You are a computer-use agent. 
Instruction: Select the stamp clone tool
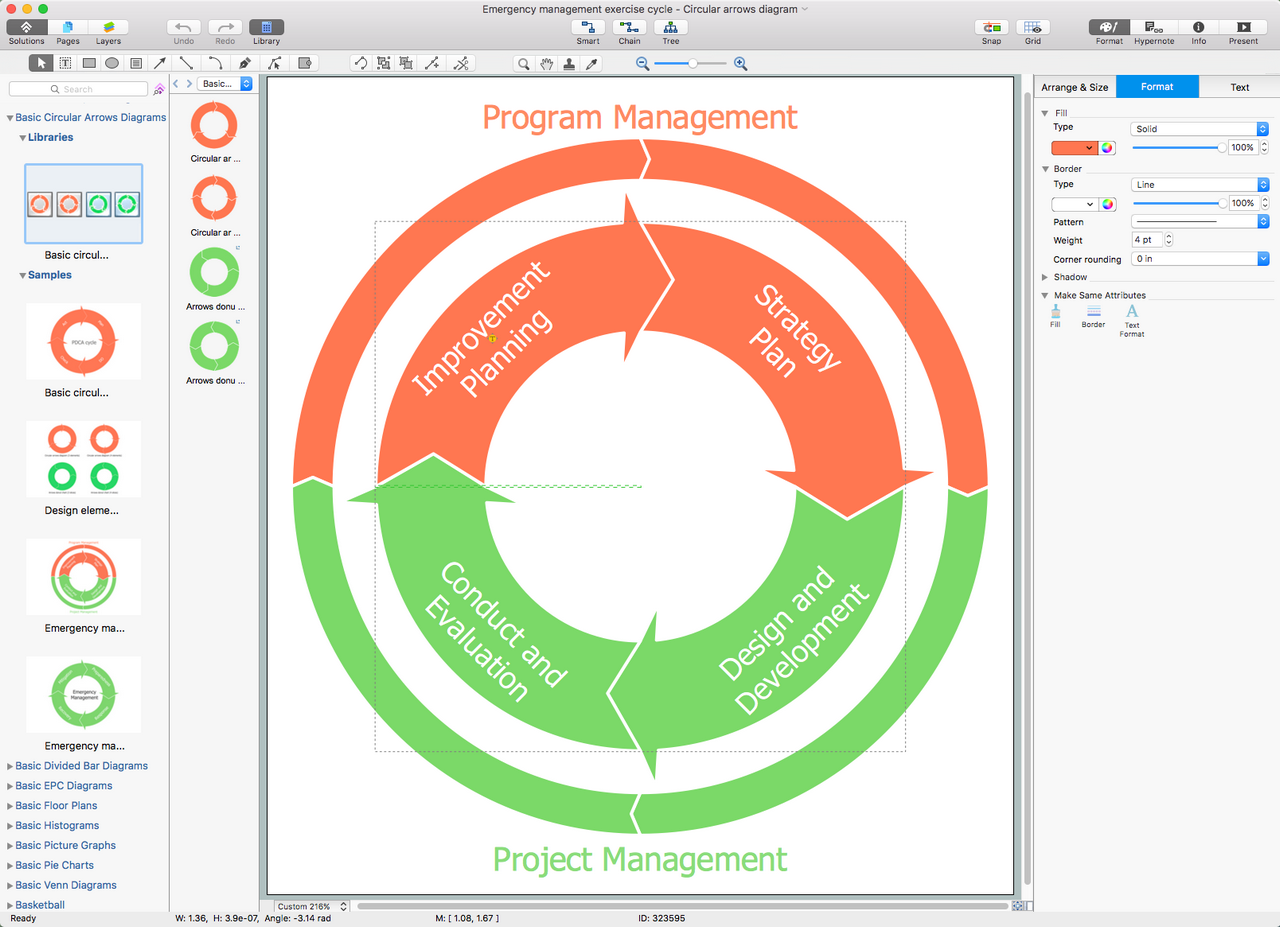pos(569,63)
